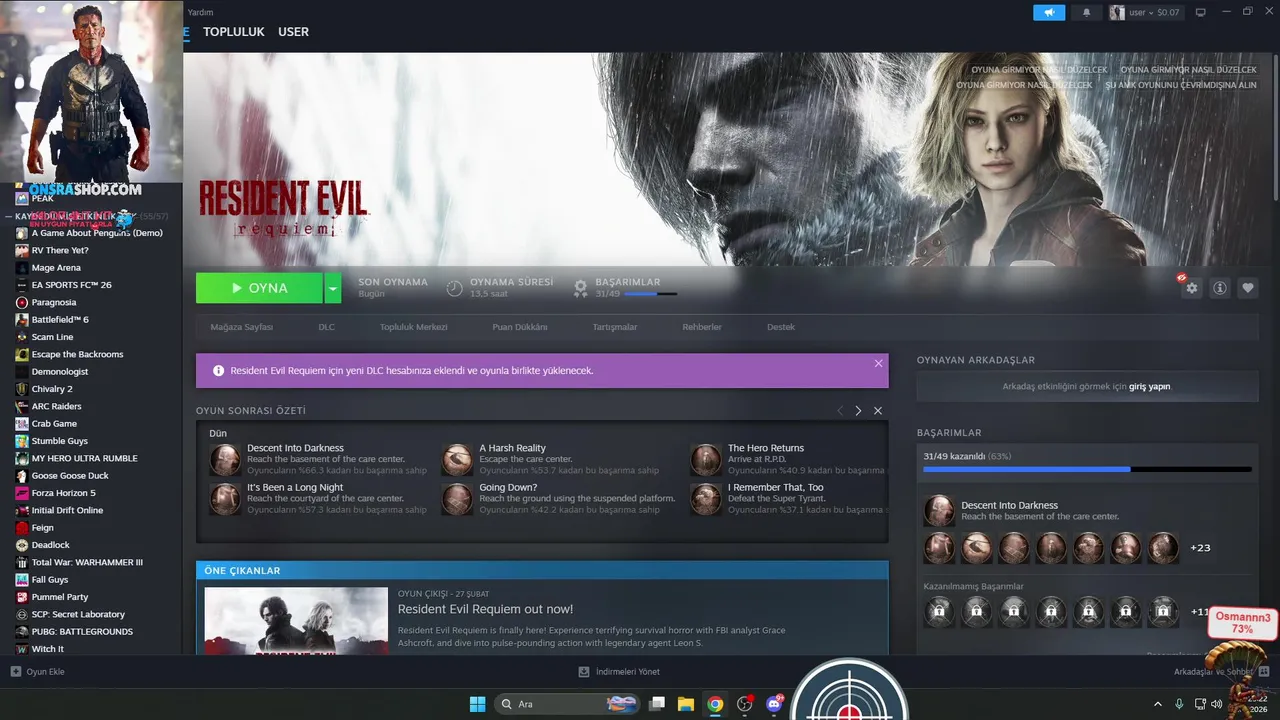
Task: Open Resident Evil Requiem out now! news
Action: (x=485, y=609)
